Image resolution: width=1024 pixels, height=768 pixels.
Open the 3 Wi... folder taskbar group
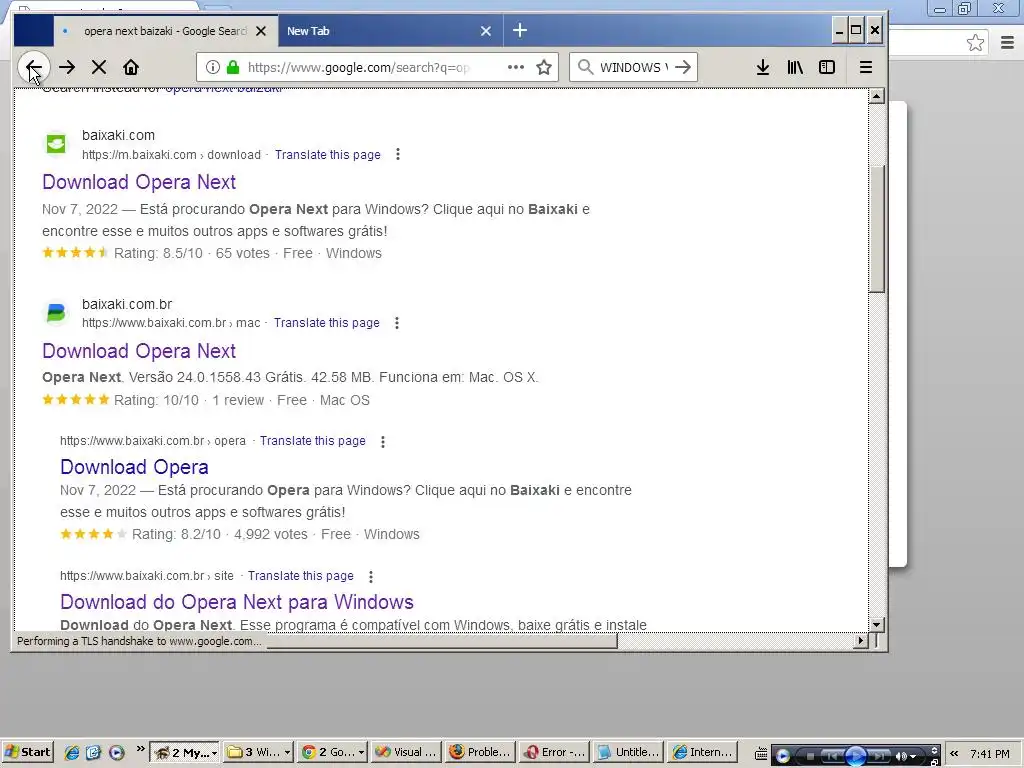(x=258, y=752)
